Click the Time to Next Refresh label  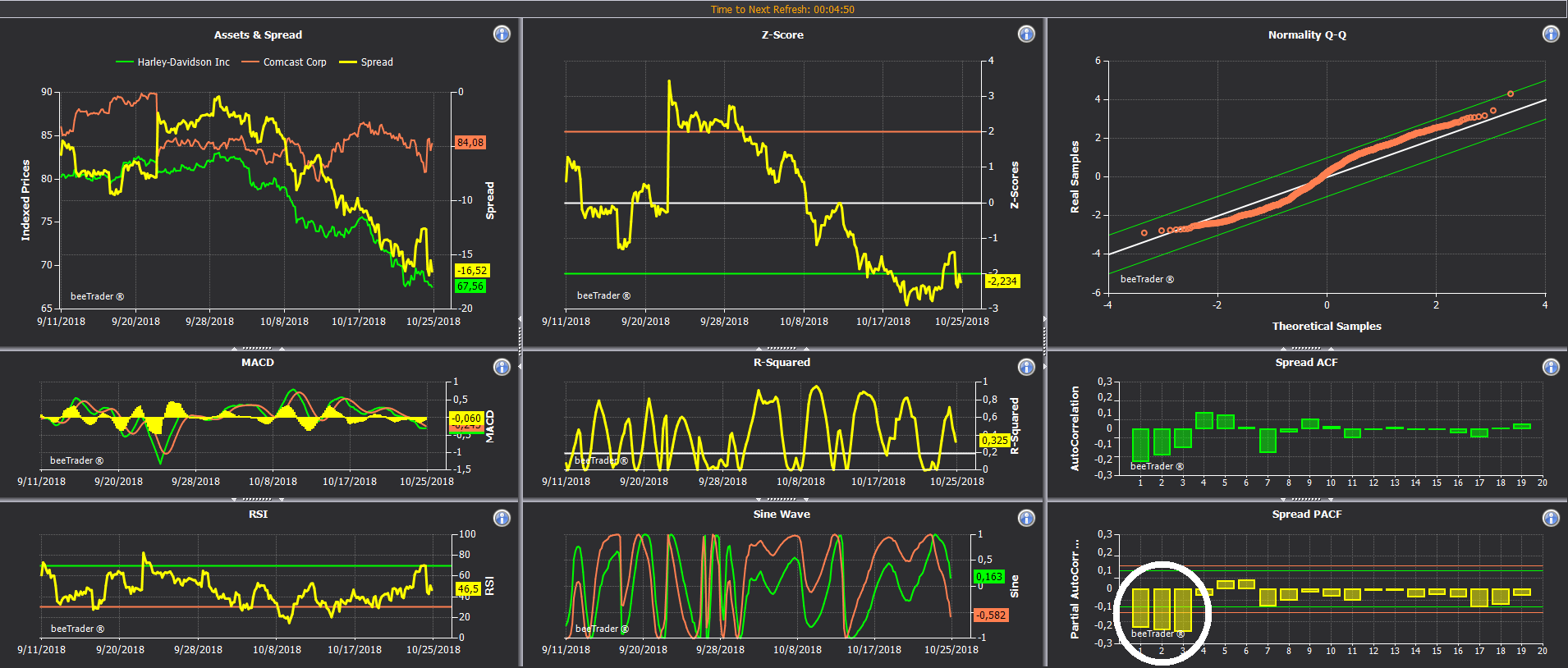[x=782, y=10]
